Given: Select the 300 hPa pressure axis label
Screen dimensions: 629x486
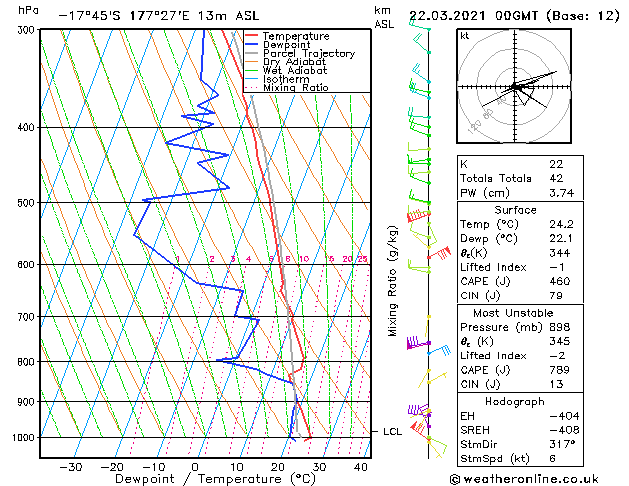Looking at the screenshot, I should pos(28,30).
